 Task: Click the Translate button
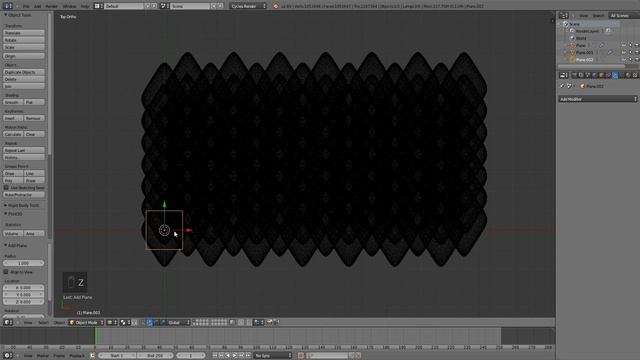click(x=24, y=33)
